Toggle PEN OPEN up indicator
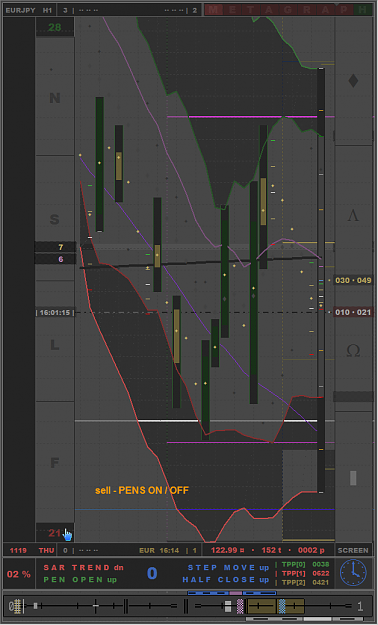This screenshot has width=378, height=625. 80,580
